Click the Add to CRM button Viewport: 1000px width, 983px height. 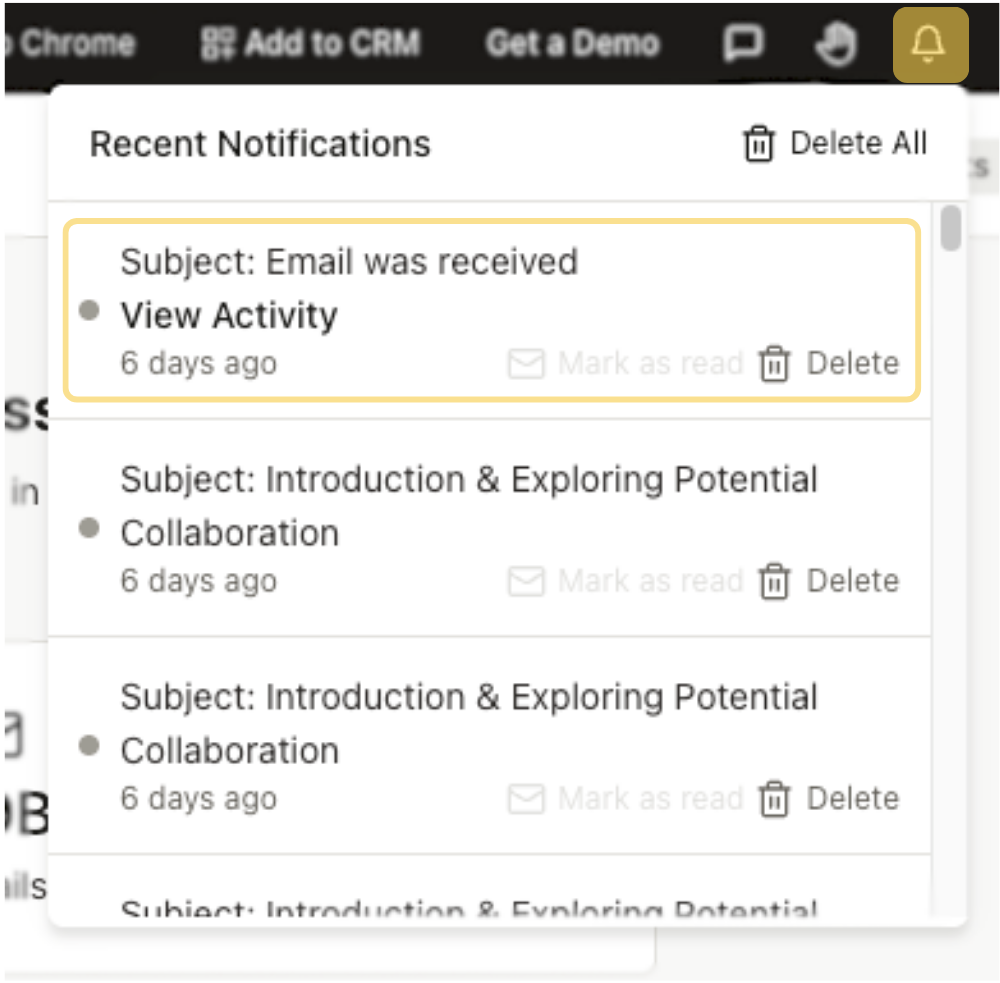pos(311,43)
